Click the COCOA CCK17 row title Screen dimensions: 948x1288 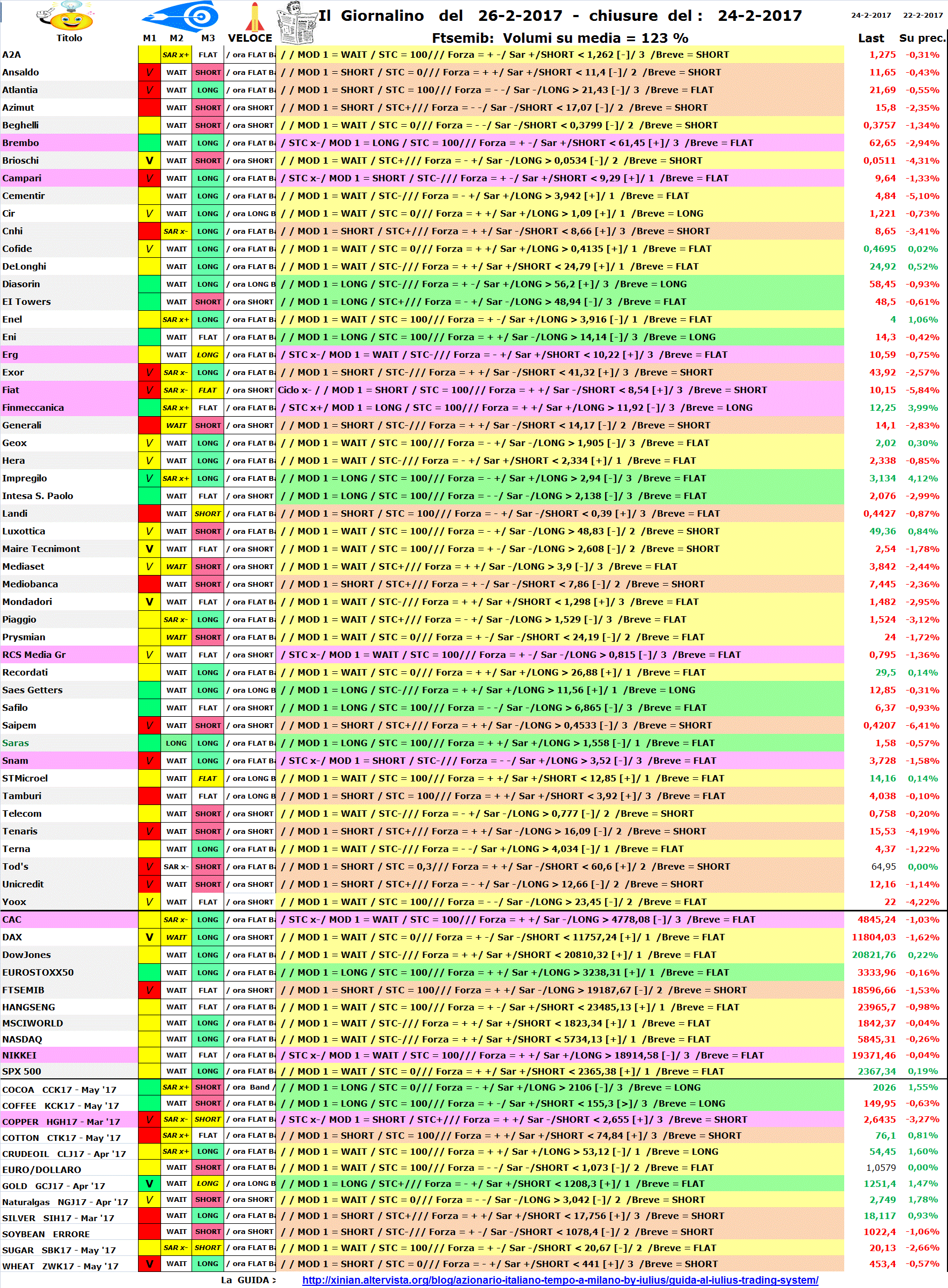coord(59,1090)
